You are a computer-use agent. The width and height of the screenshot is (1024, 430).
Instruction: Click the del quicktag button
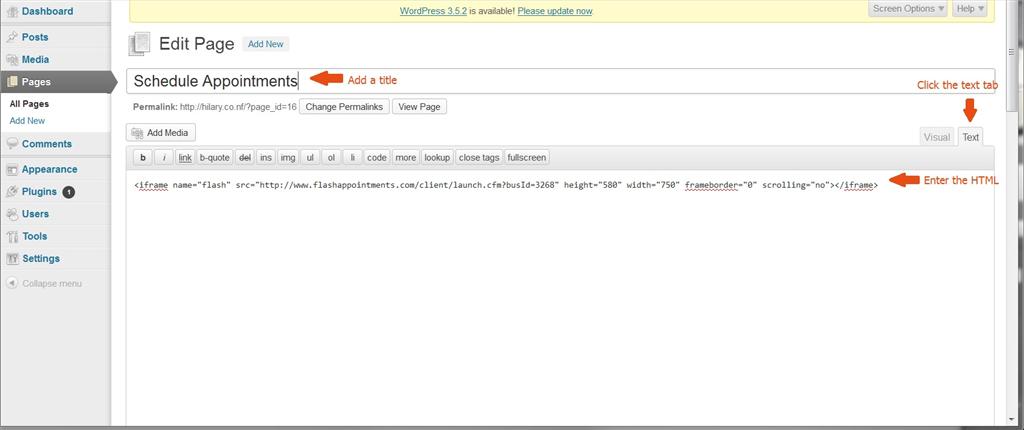245,157
